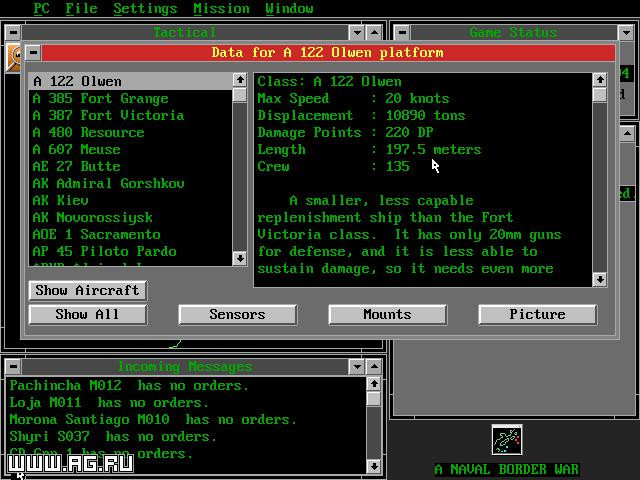The height and width of the screenshot is (480, 640).
Task: Click the Show Aircraft button
Action: [x=88, y=290]
